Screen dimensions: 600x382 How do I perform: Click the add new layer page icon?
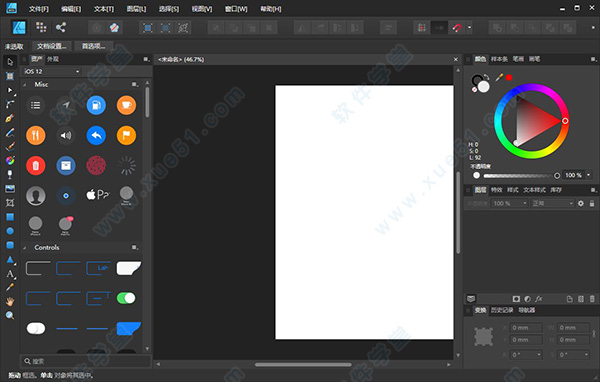(569, 299)
